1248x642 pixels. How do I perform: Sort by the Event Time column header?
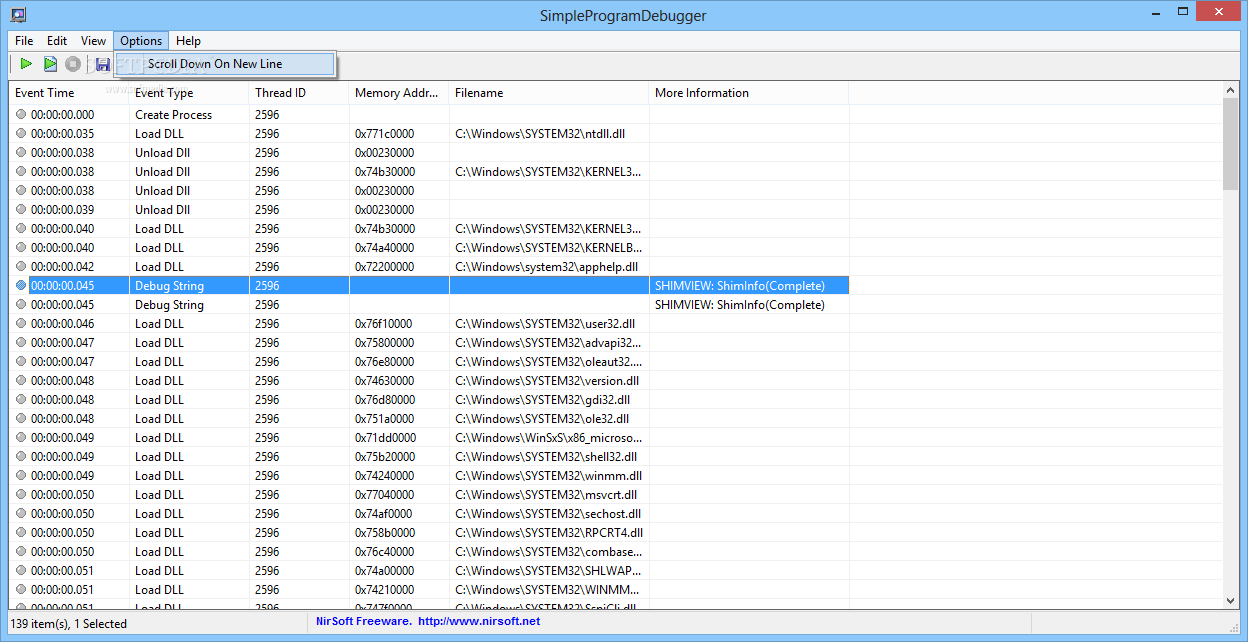[x=69, y=93]
